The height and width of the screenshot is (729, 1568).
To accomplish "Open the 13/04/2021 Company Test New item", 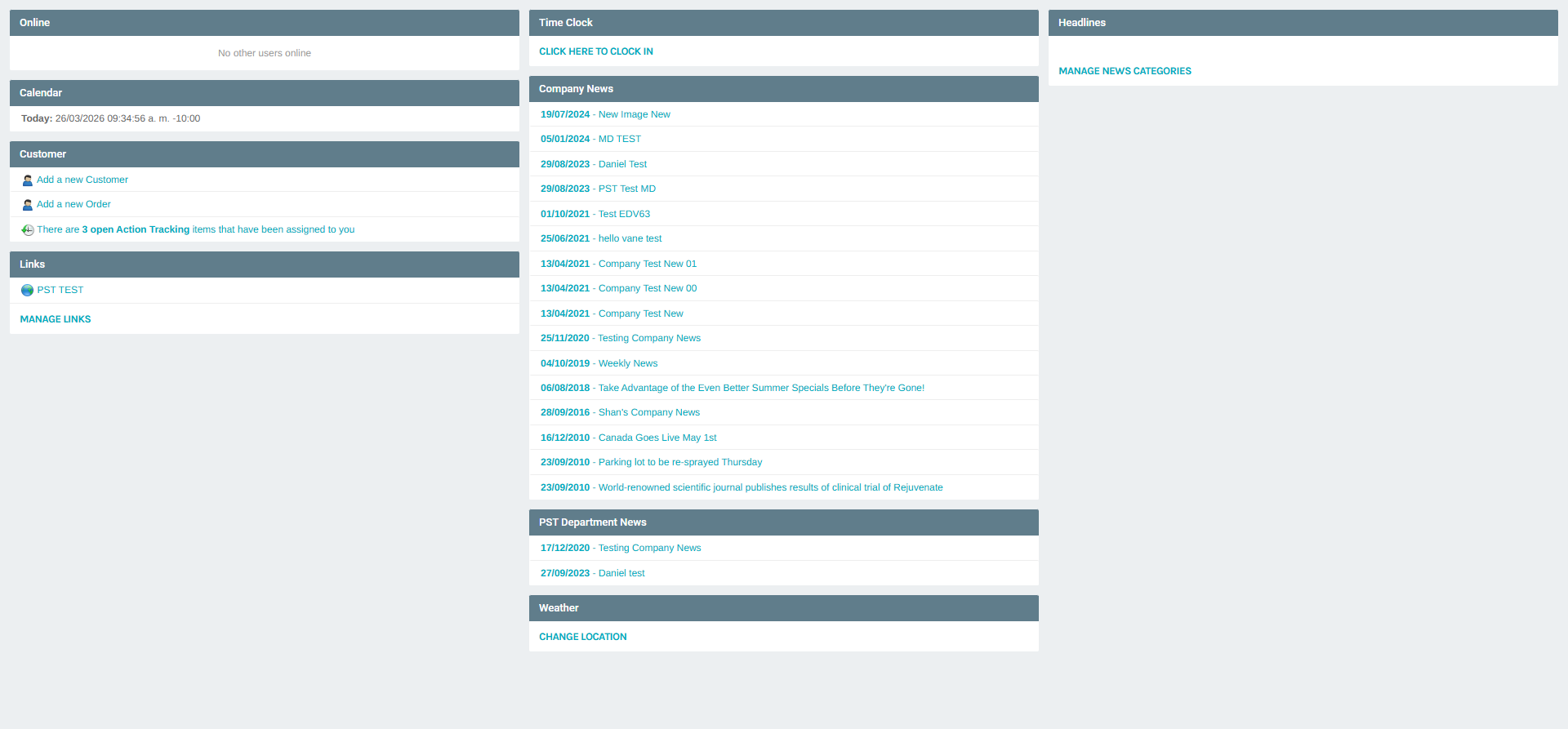I will coord(612,313).
